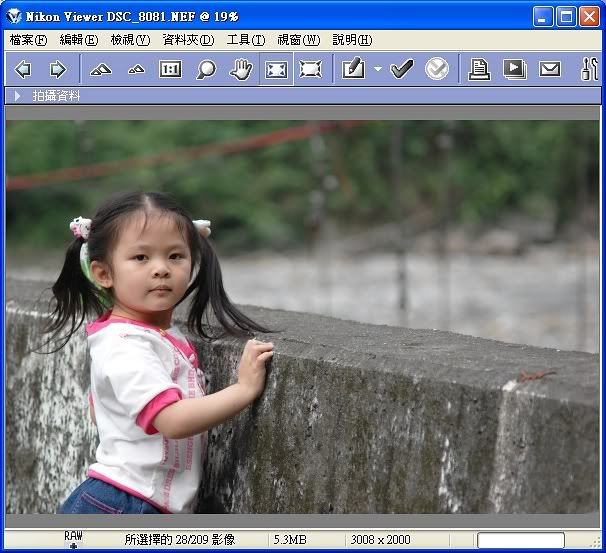Open the tools wrench icon
Image resolution: width=606 pixels, height=553 pixels.
(x=590, y=69)
